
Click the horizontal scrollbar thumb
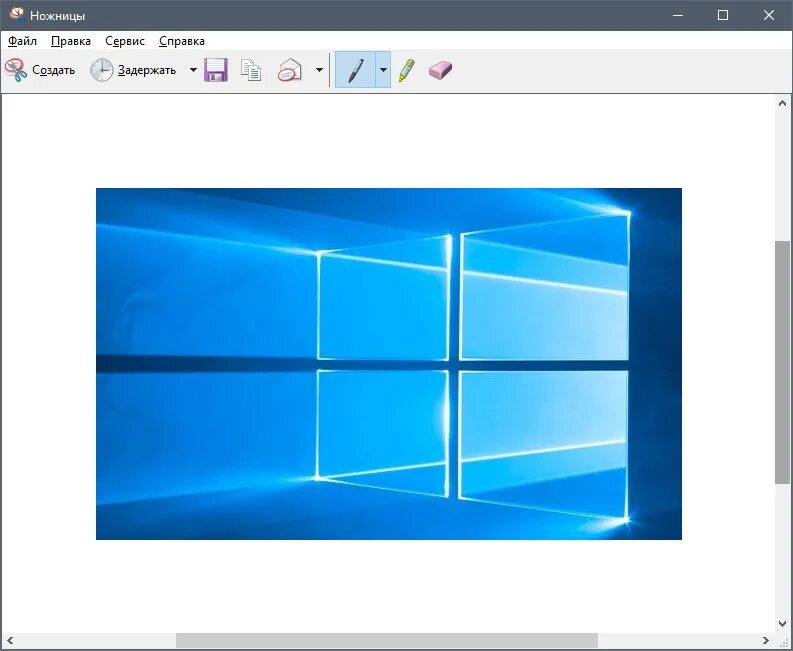(387, 640)
